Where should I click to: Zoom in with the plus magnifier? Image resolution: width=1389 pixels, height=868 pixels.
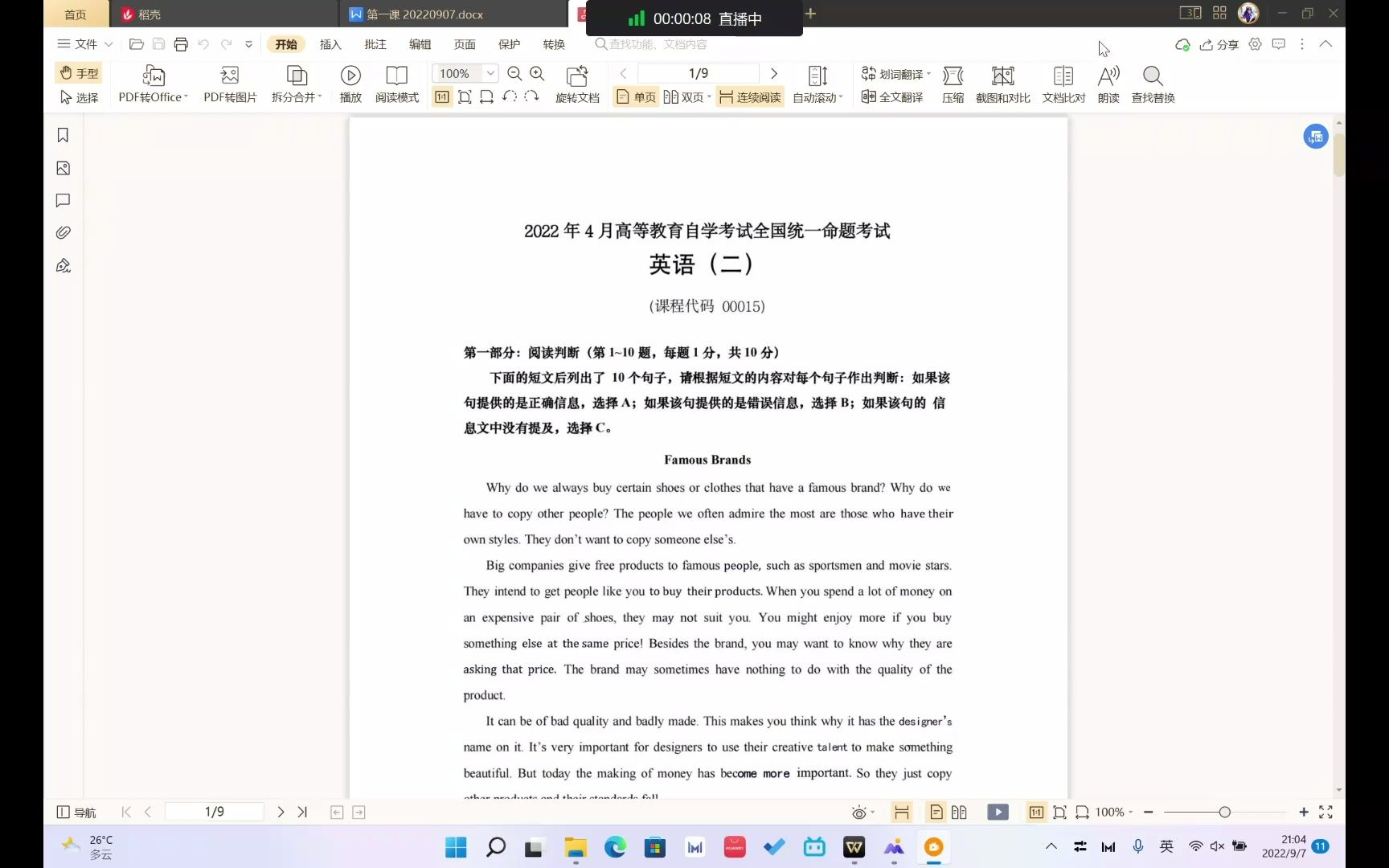[x=537, y=74]
